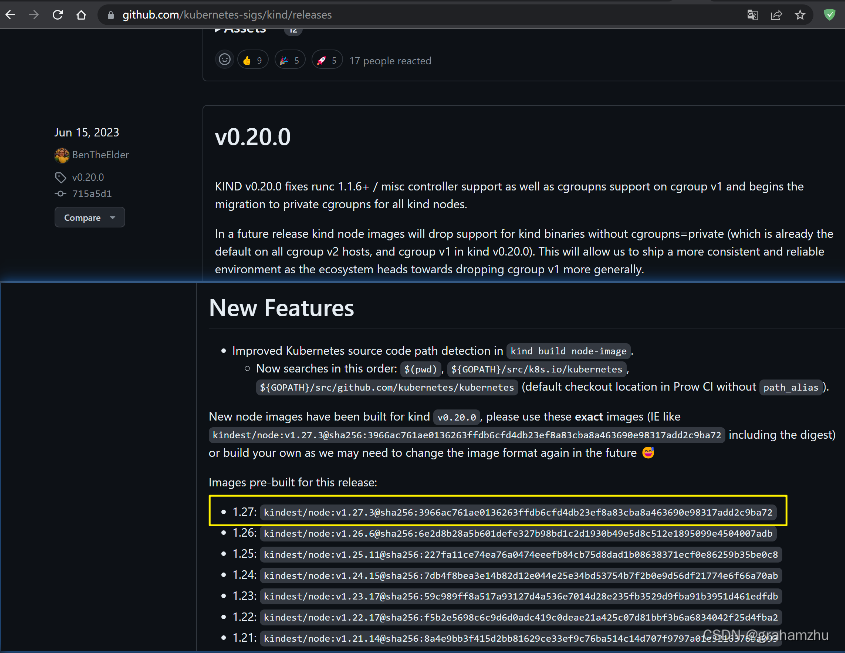Open commit 715a5d1

[x=92, y=193]
